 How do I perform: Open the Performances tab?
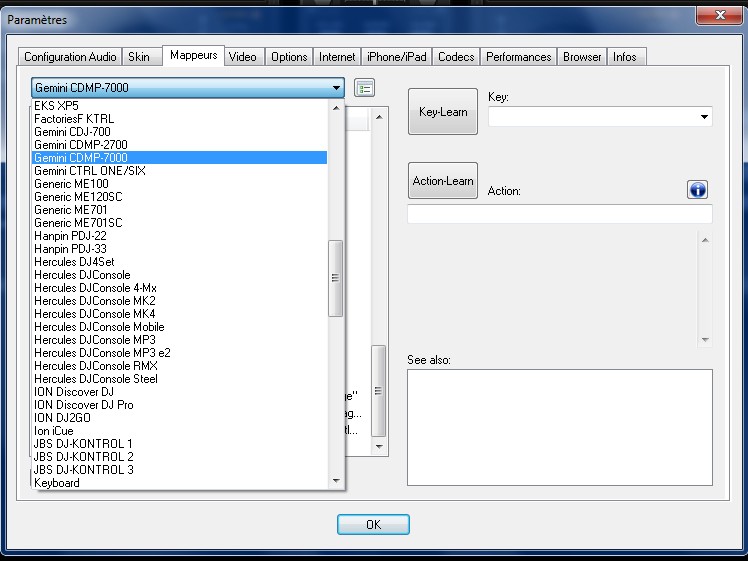(519, 57)
